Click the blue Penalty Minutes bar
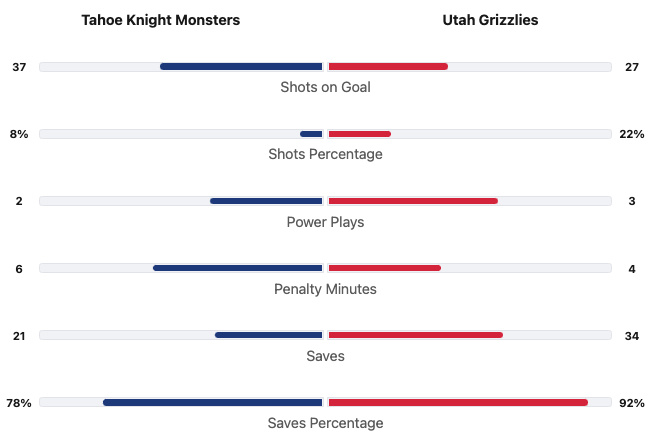The image size is (656, 441). [x=238, y=268]
